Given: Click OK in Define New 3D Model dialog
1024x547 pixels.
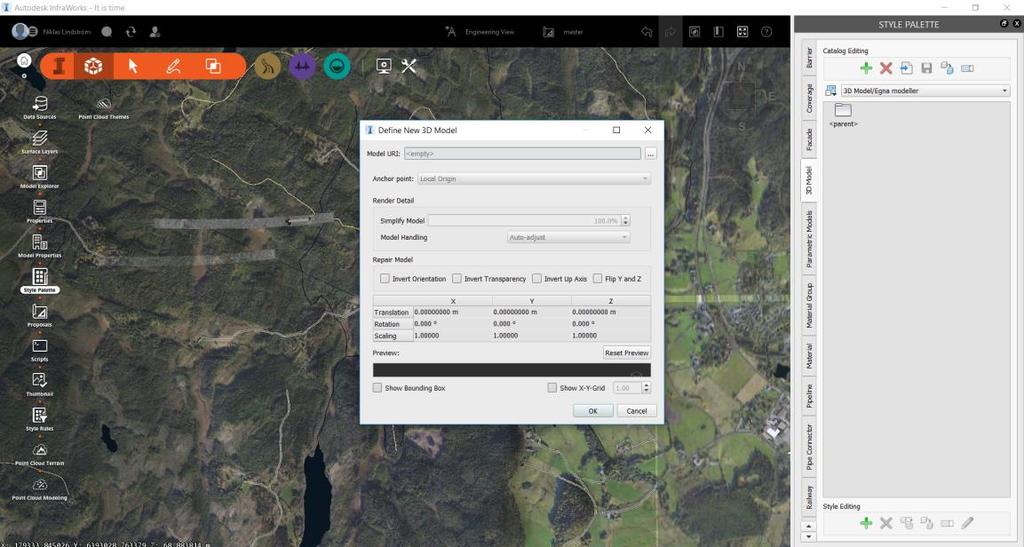Looking at the screenshot, I should pyautogui.click(x=593, y=411).
